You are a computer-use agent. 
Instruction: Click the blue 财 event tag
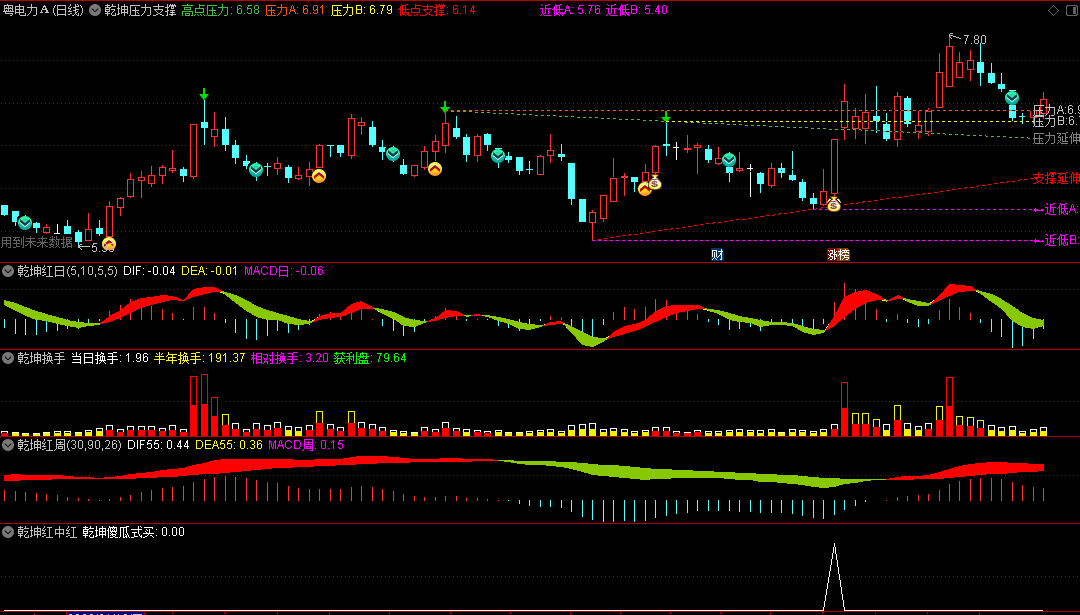click(717, 255)
